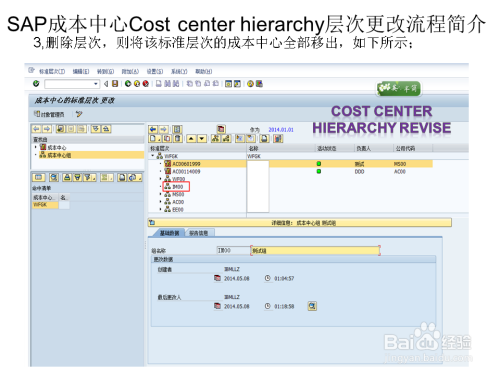Expand the WF00 group node
Image resolution: width=500 pixels, height=375 pixels.
coord(160,179)
